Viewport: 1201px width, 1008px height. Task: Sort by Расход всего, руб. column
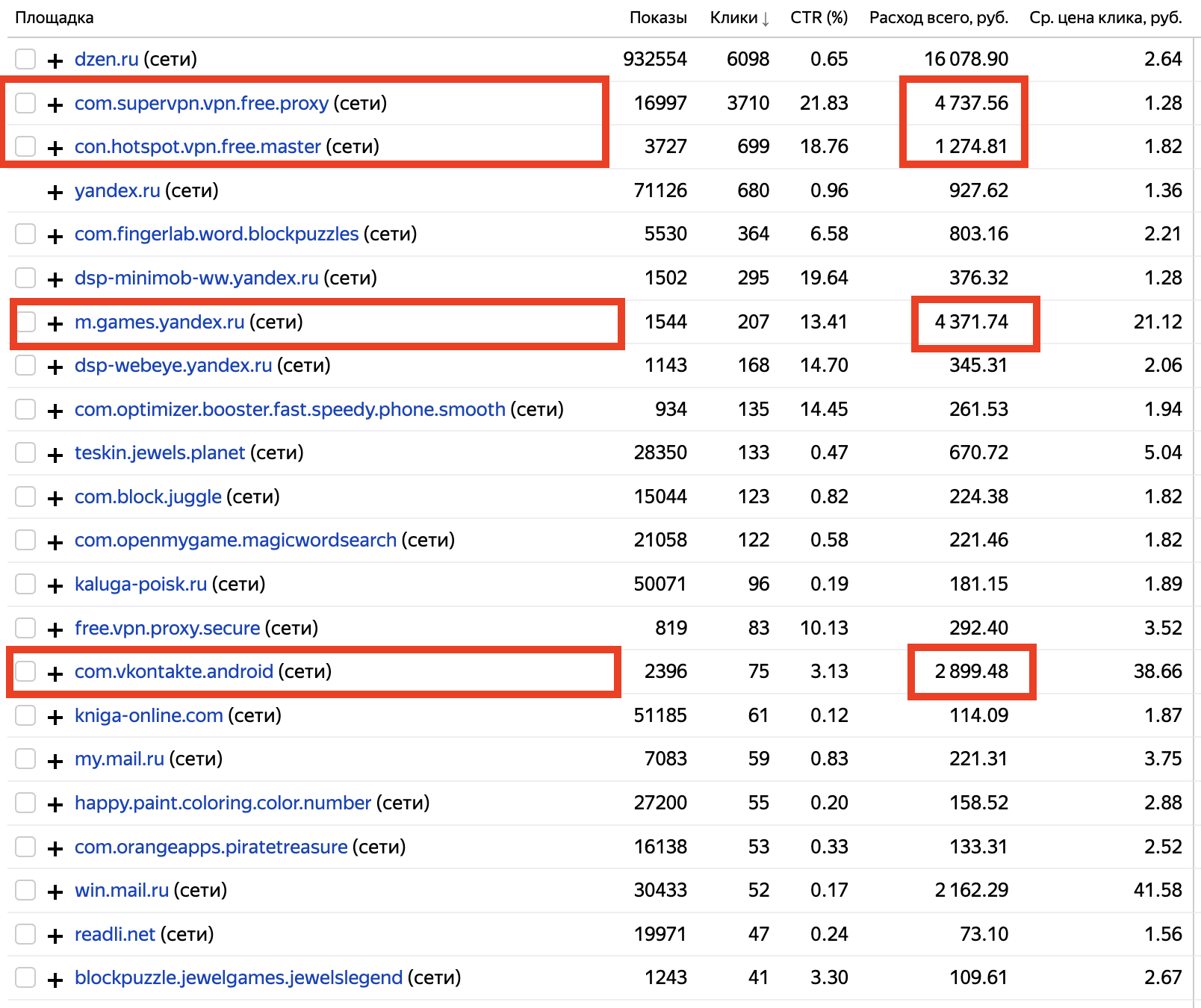pyautogui.click(x=939, y=18)
